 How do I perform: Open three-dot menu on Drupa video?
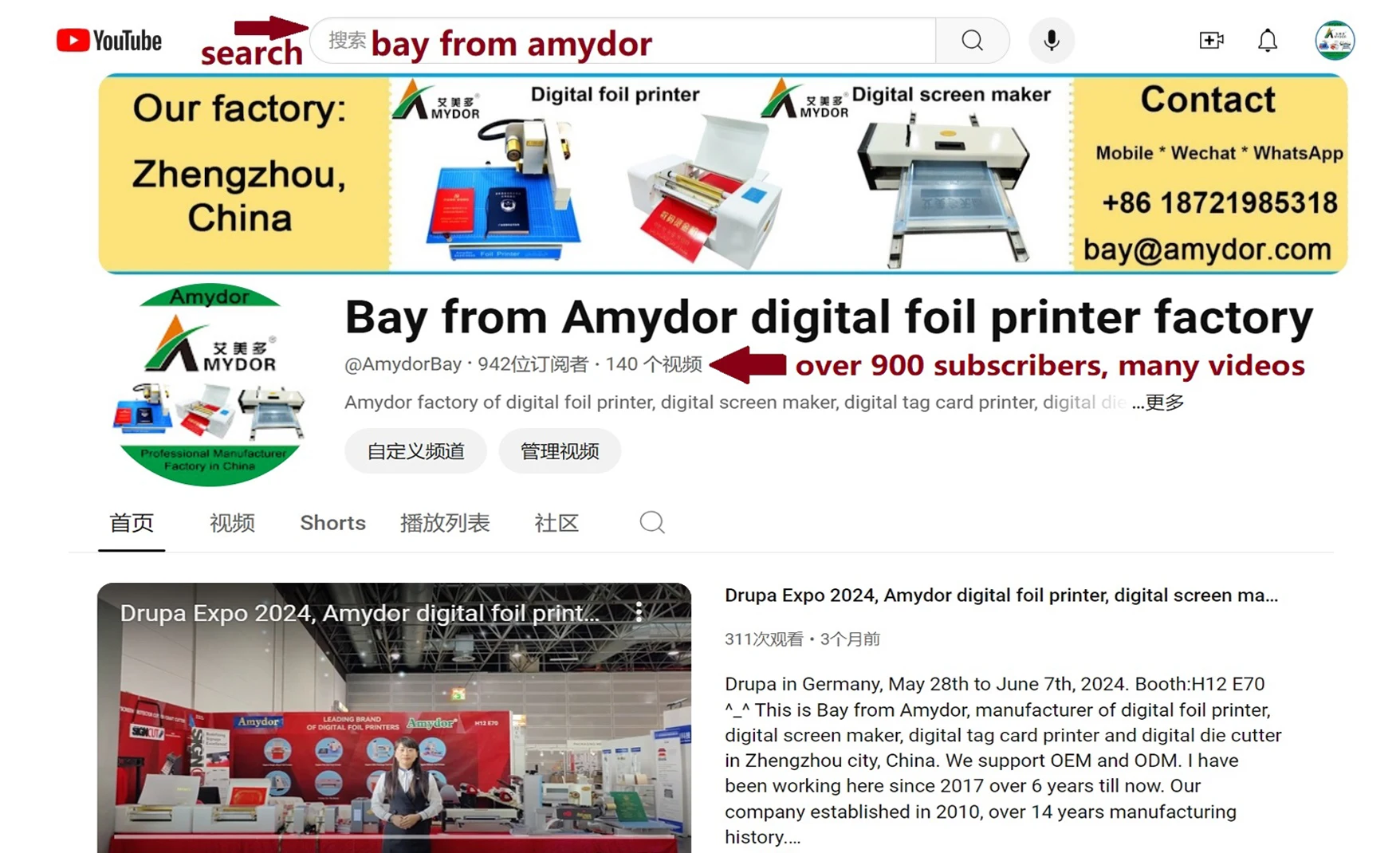tap(639, 612)
